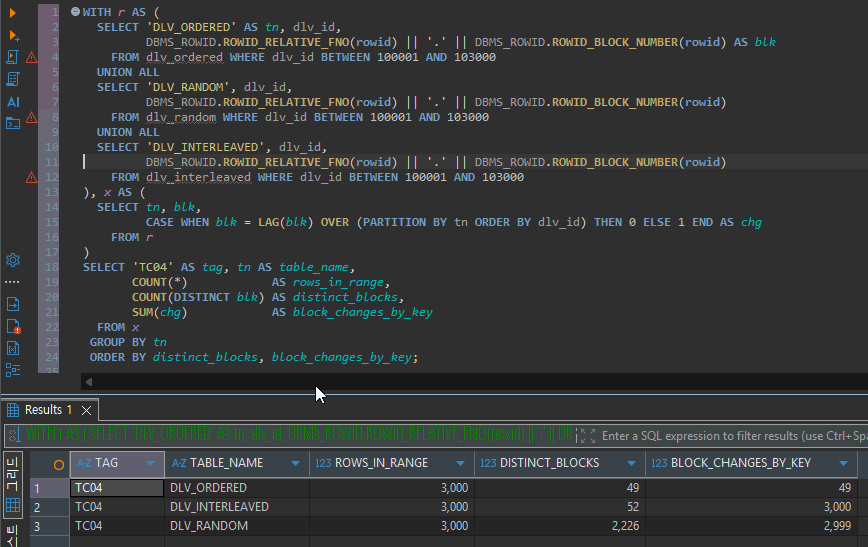Open the outline panel icon in the sidebar

(13, 370)
